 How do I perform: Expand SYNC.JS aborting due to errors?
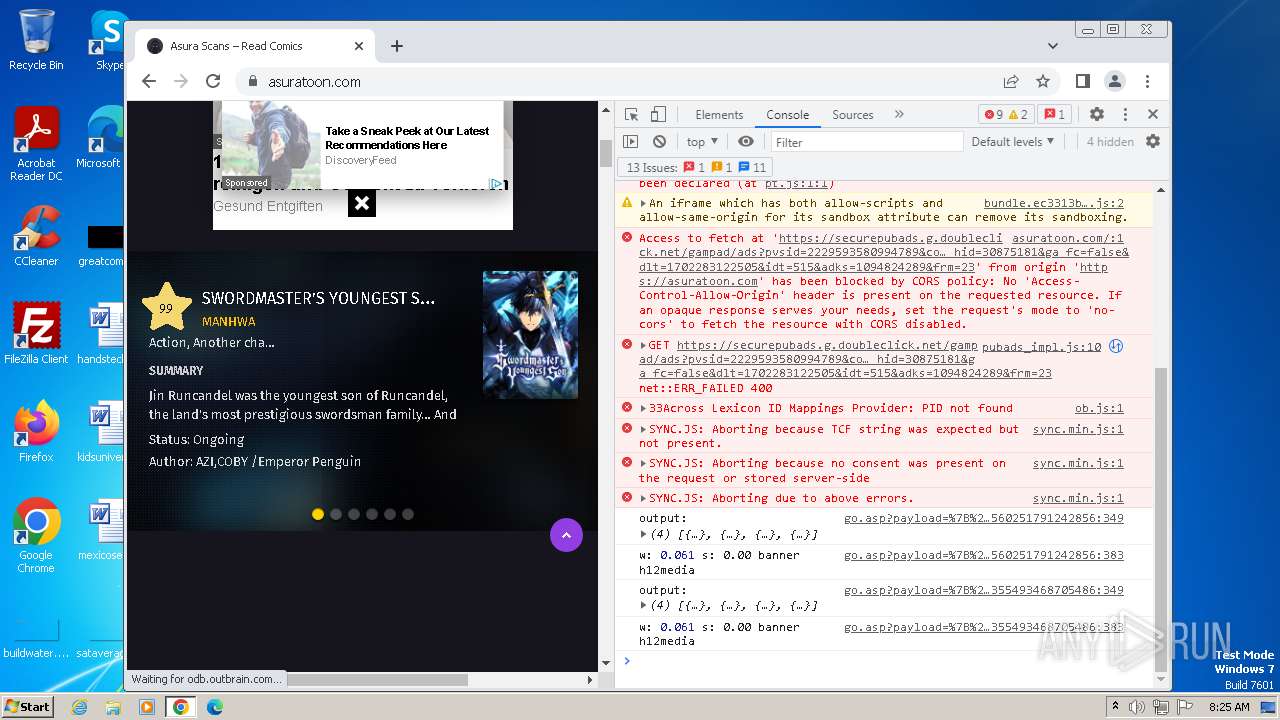click(643, 498)
